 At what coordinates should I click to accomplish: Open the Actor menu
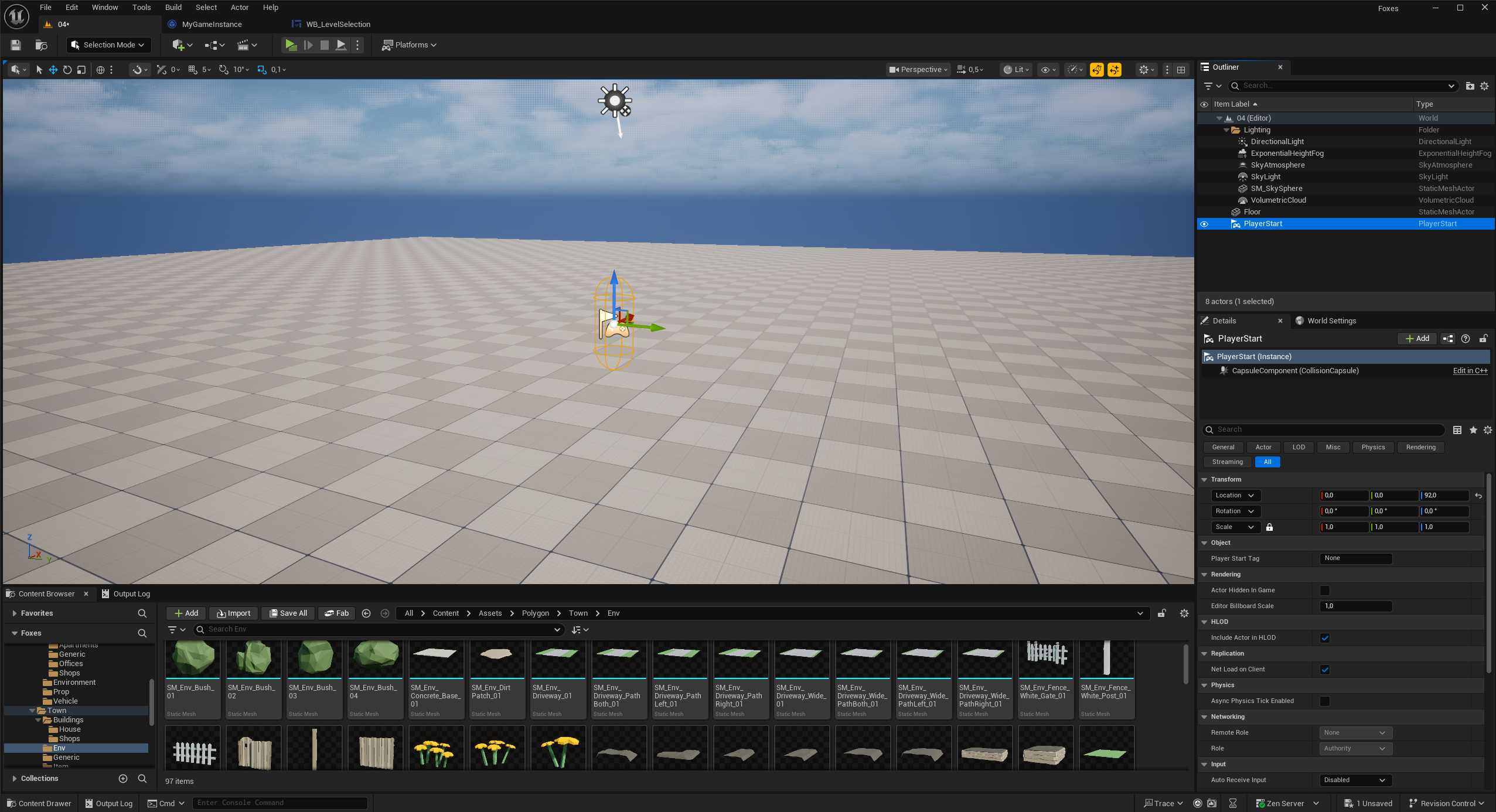tap(240, 8)
